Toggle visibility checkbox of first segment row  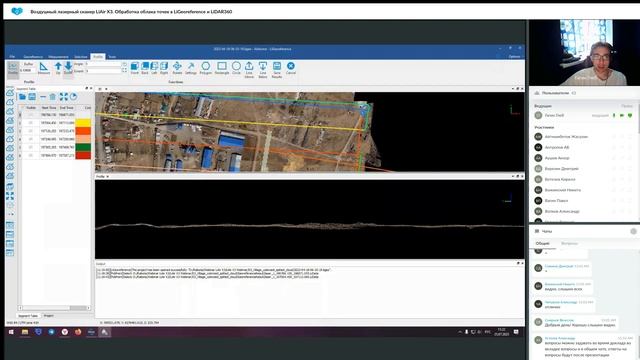point(31,115)
